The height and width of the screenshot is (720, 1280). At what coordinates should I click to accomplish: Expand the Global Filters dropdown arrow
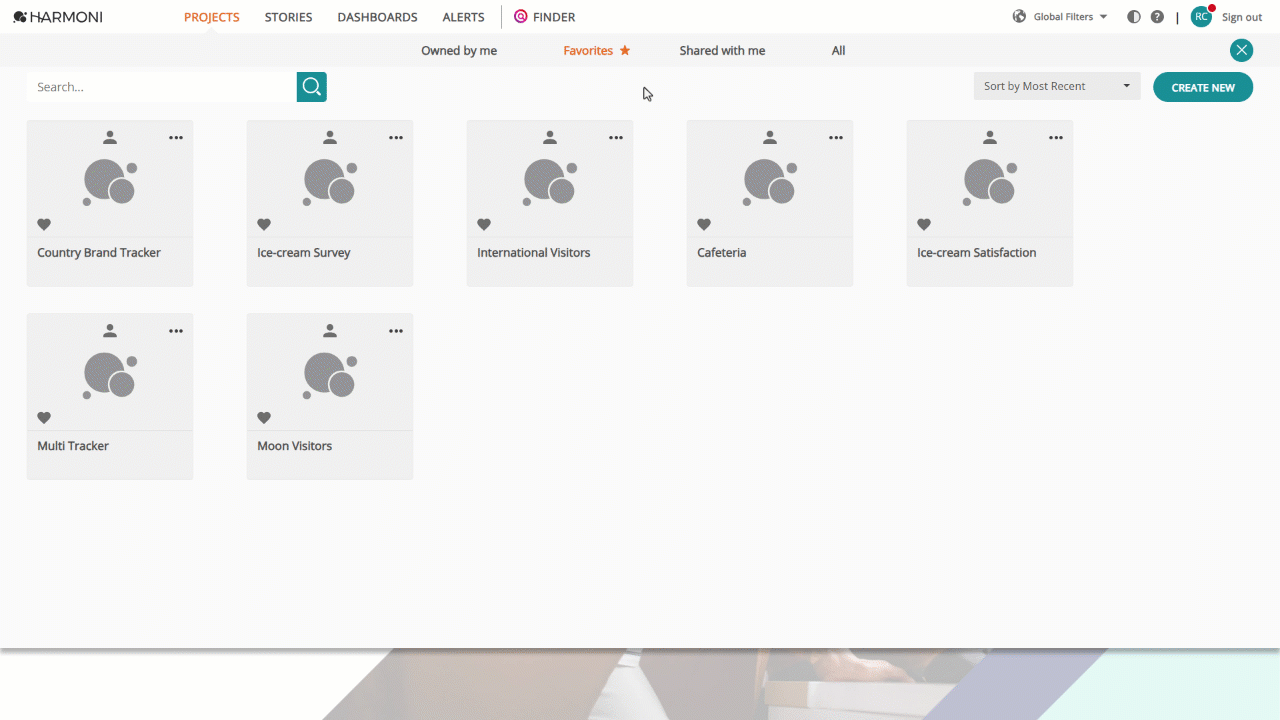pyautogui.click(x=1103, y=17)
